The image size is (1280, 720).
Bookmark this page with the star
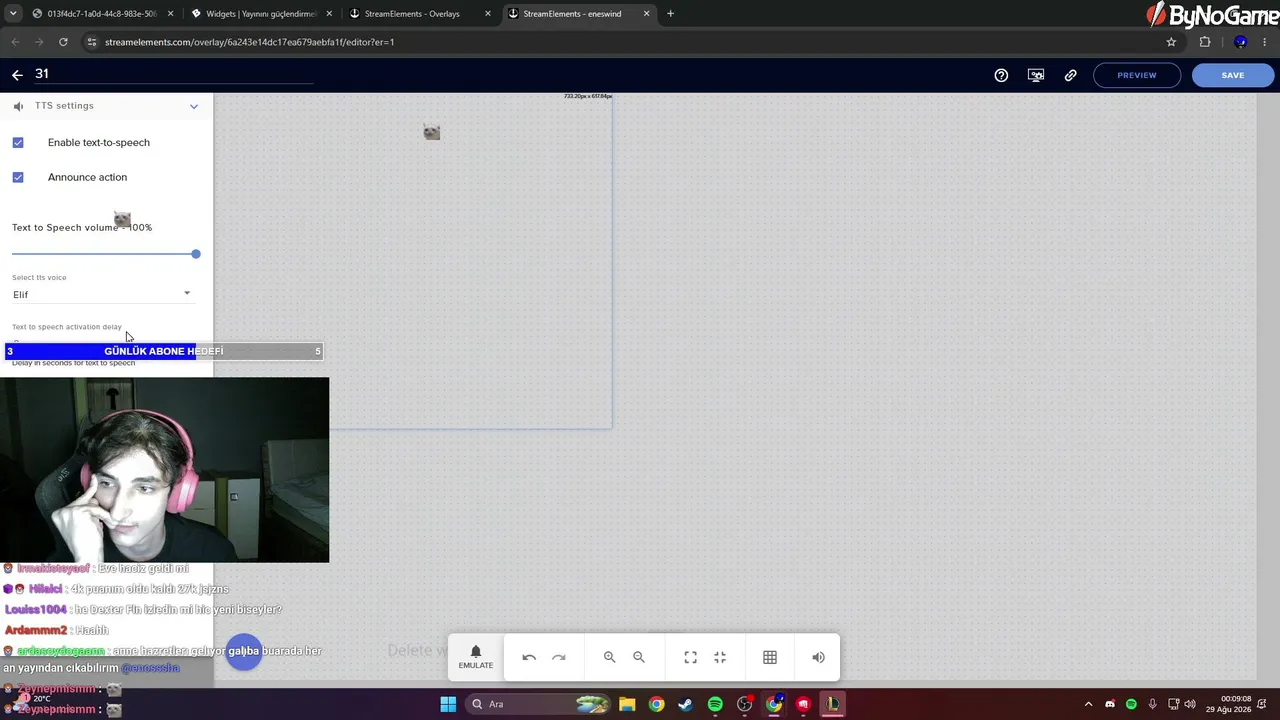(x=1171, y=42)
